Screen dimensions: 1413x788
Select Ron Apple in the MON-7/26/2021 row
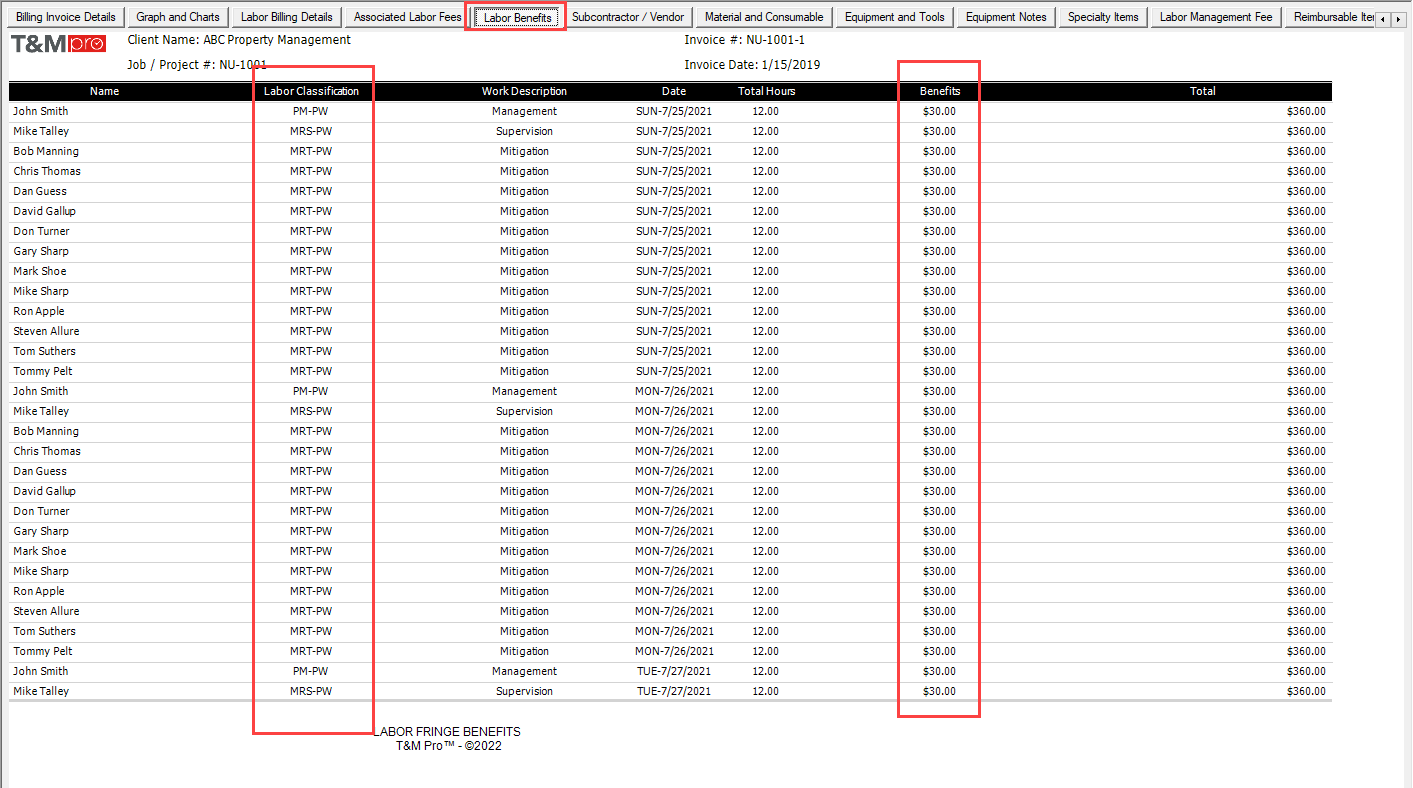[39, 591]
